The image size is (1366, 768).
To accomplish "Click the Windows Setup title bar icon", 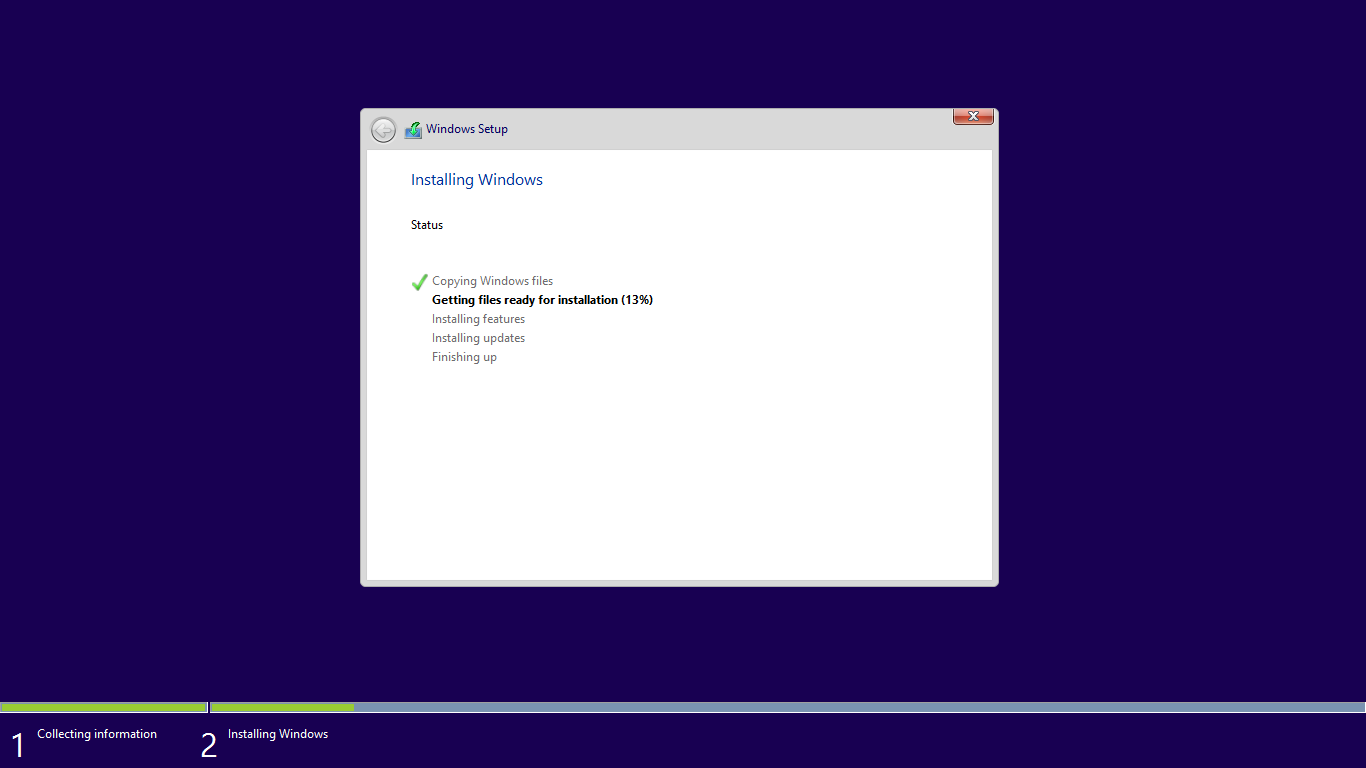I will coord(413,130).
